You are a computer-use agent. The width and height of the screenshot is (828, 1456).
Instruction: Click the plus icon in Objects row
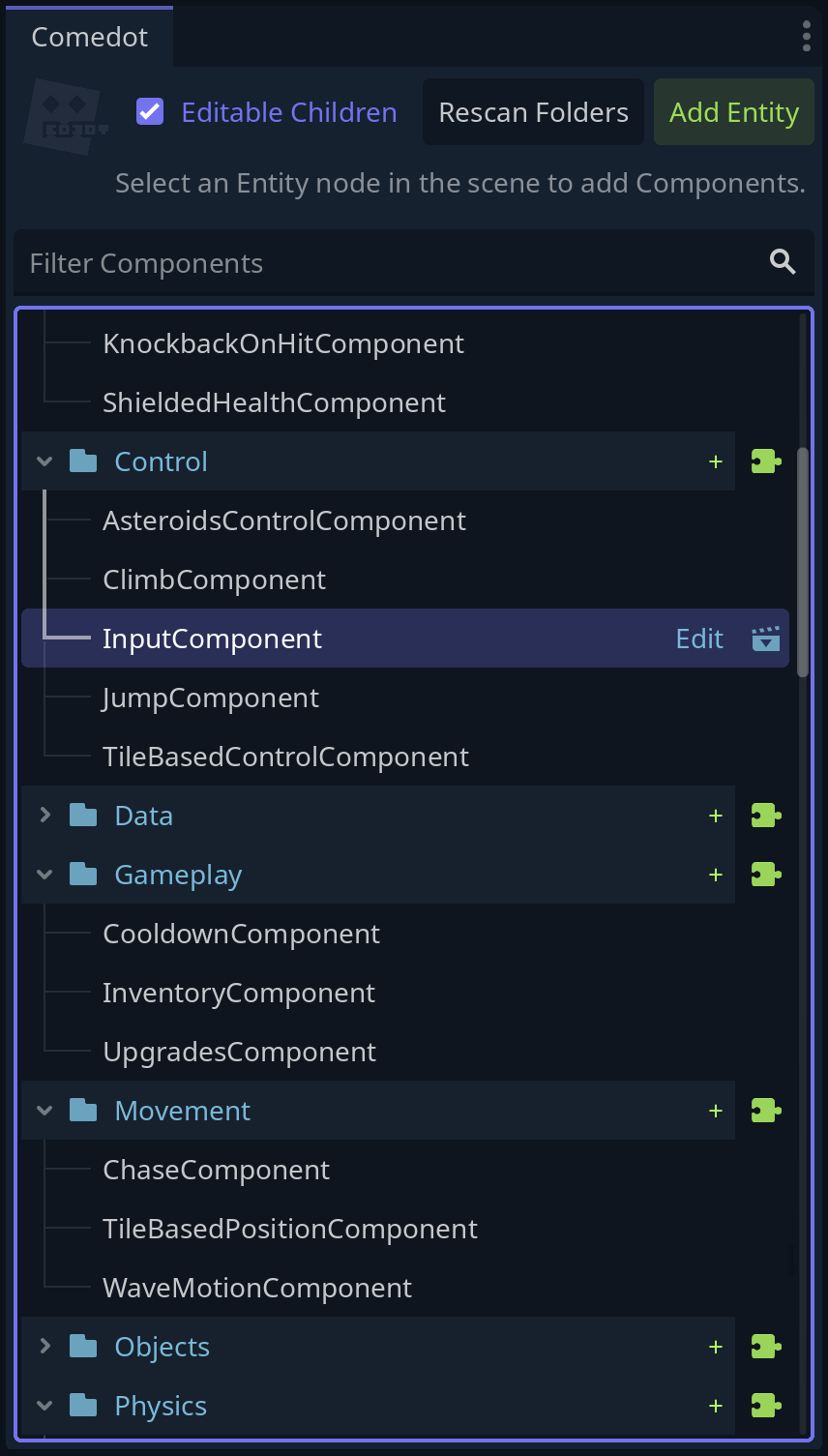pos(716,1347)
